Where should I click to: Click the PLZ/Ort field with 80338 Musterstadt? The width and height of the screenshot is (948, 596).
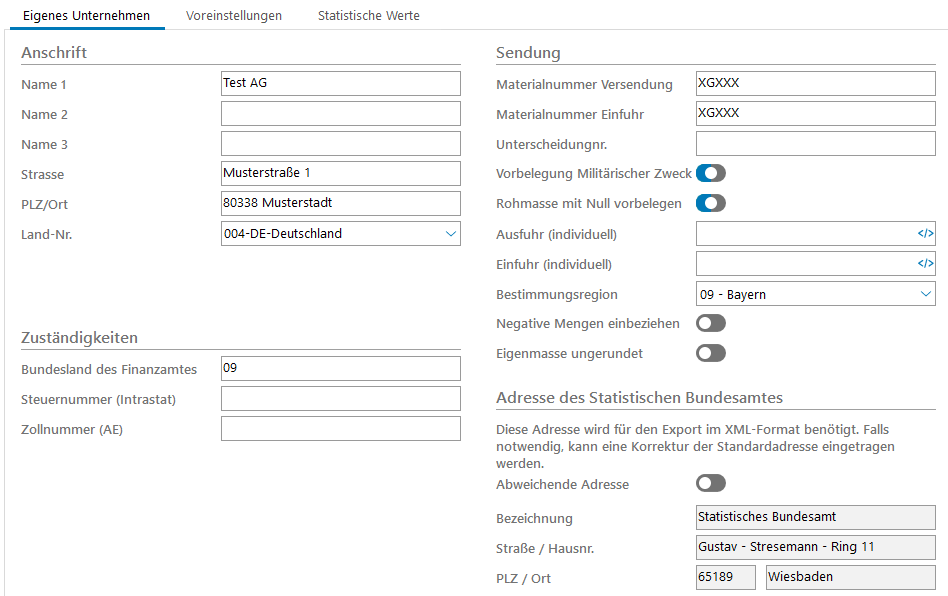[x=340, y=204]
